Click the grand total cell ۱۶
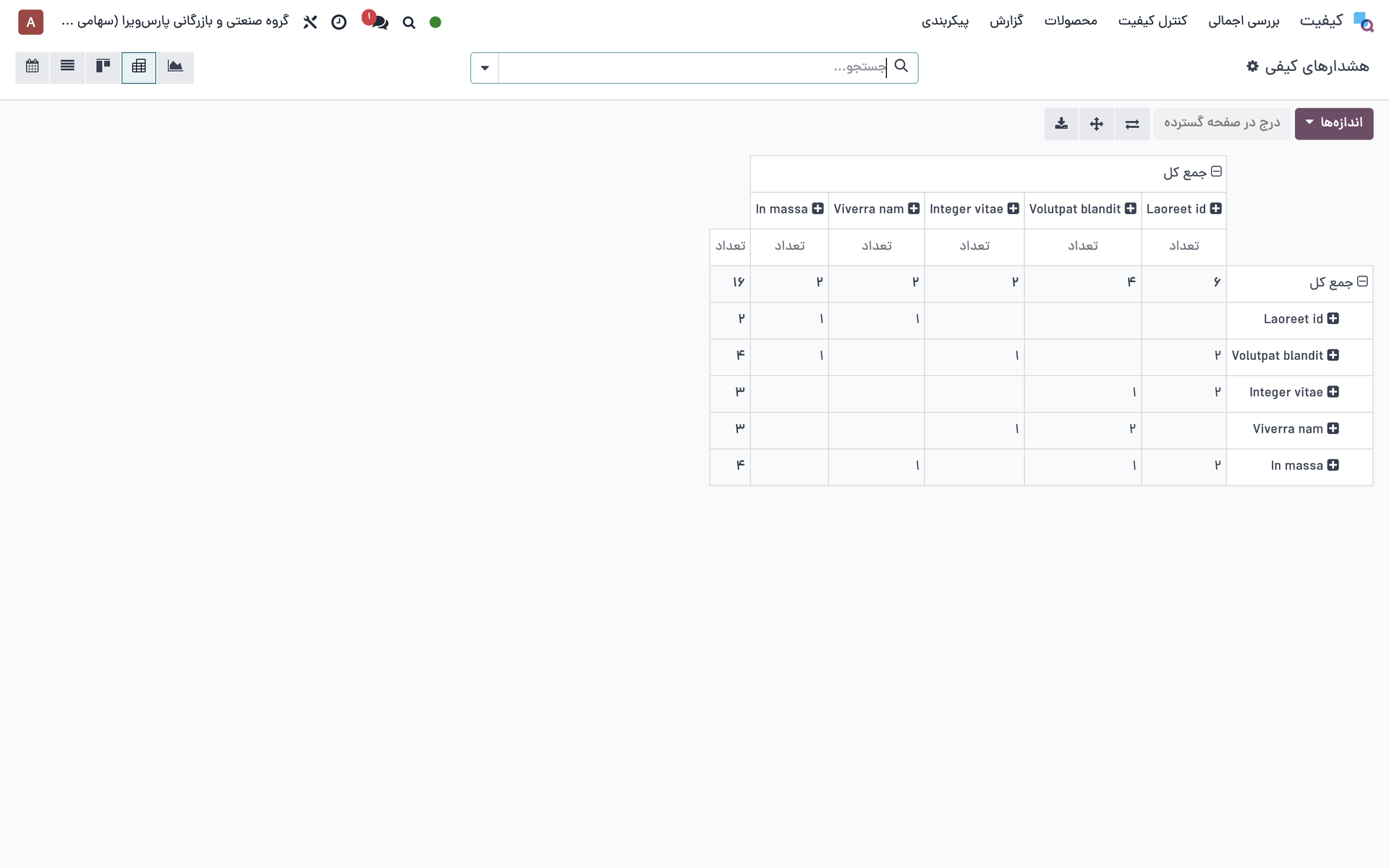 730,284
